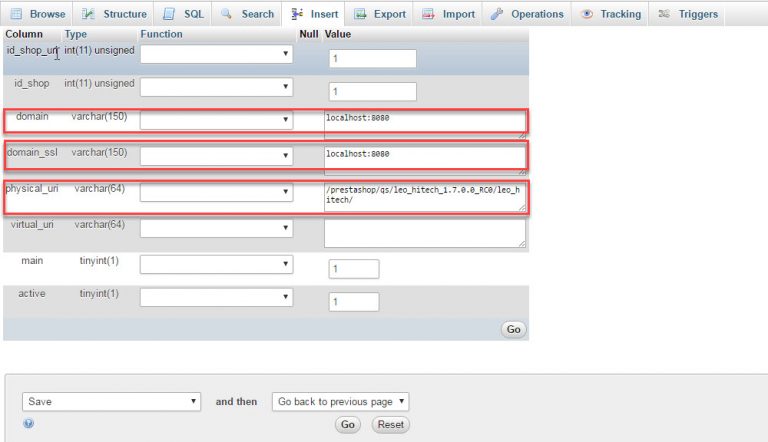Click the Tracking eye icon

[x=586, y=14]
